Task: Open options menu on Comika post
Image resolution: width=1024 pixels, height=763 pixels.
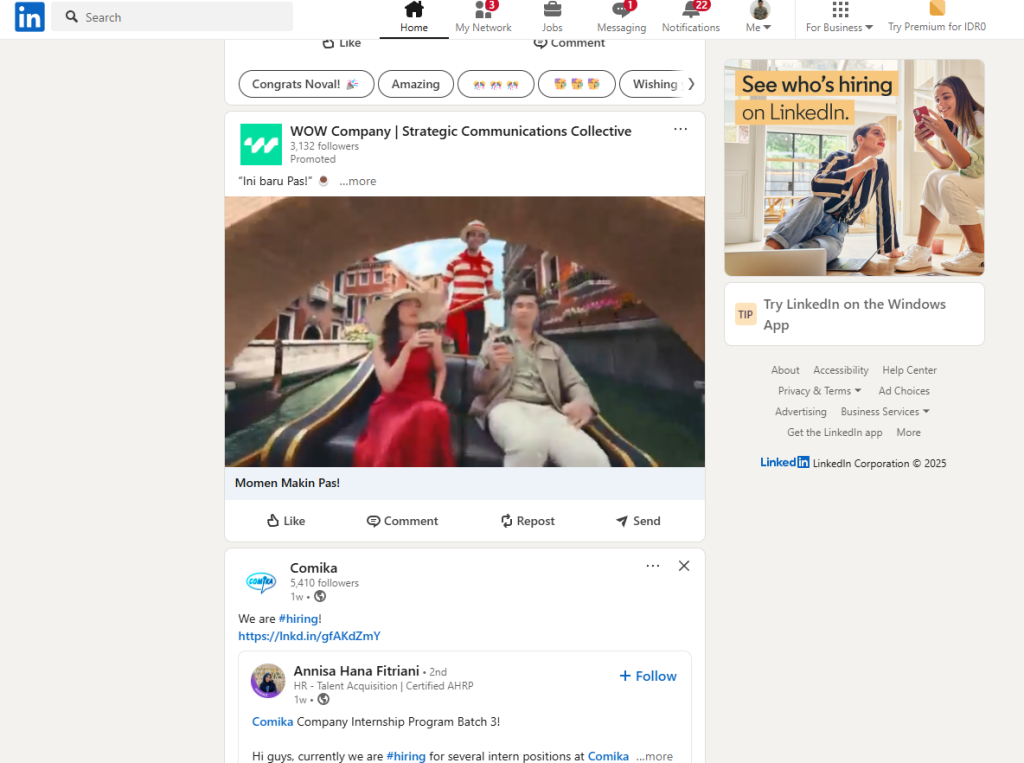Action: click(652, 566)
